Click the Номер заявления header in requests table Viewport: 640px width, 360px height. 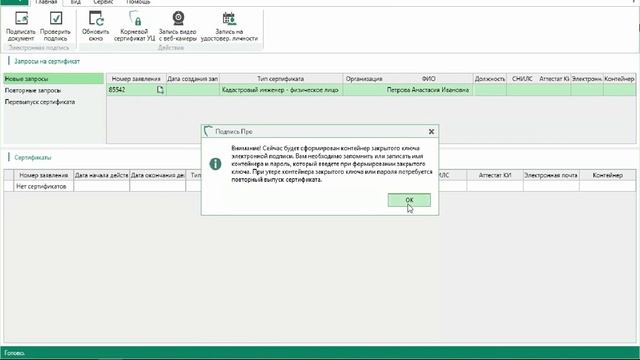(136, 79)
